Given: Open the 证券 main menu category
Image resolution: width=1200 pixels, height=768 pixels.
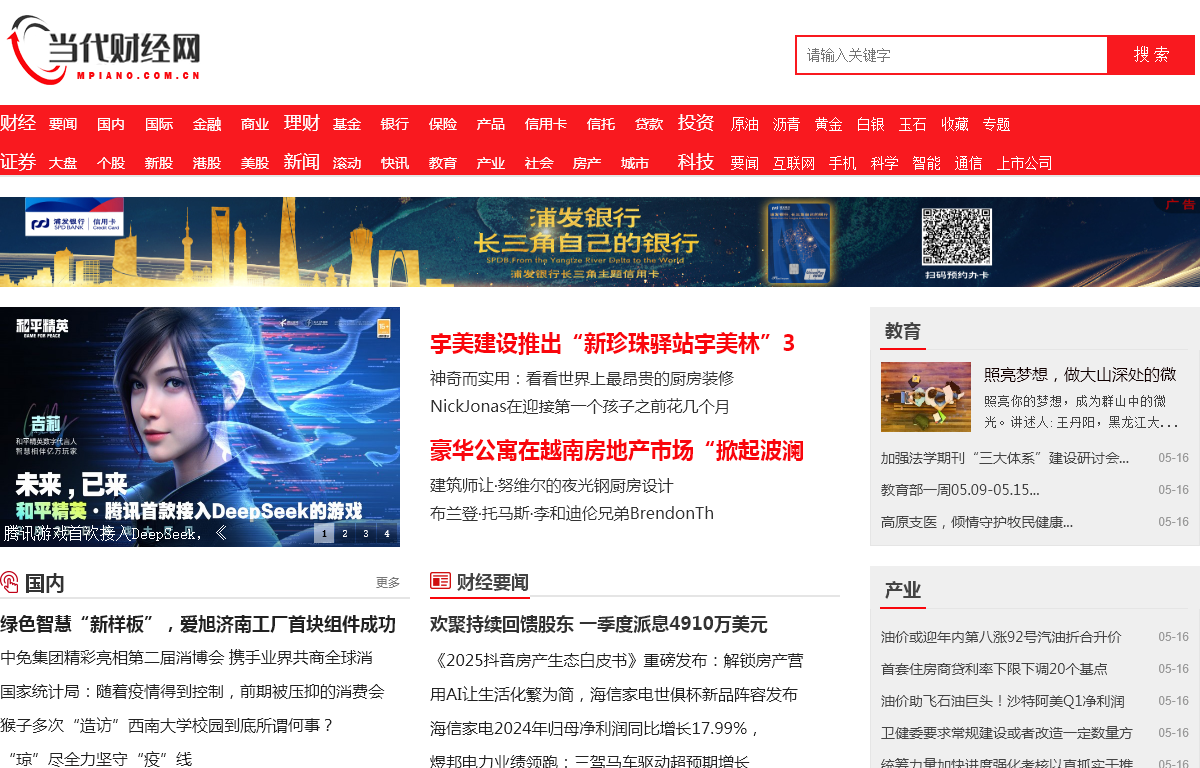Looking at the screenshot, I should pyautogui.click(x=18, y=162).
